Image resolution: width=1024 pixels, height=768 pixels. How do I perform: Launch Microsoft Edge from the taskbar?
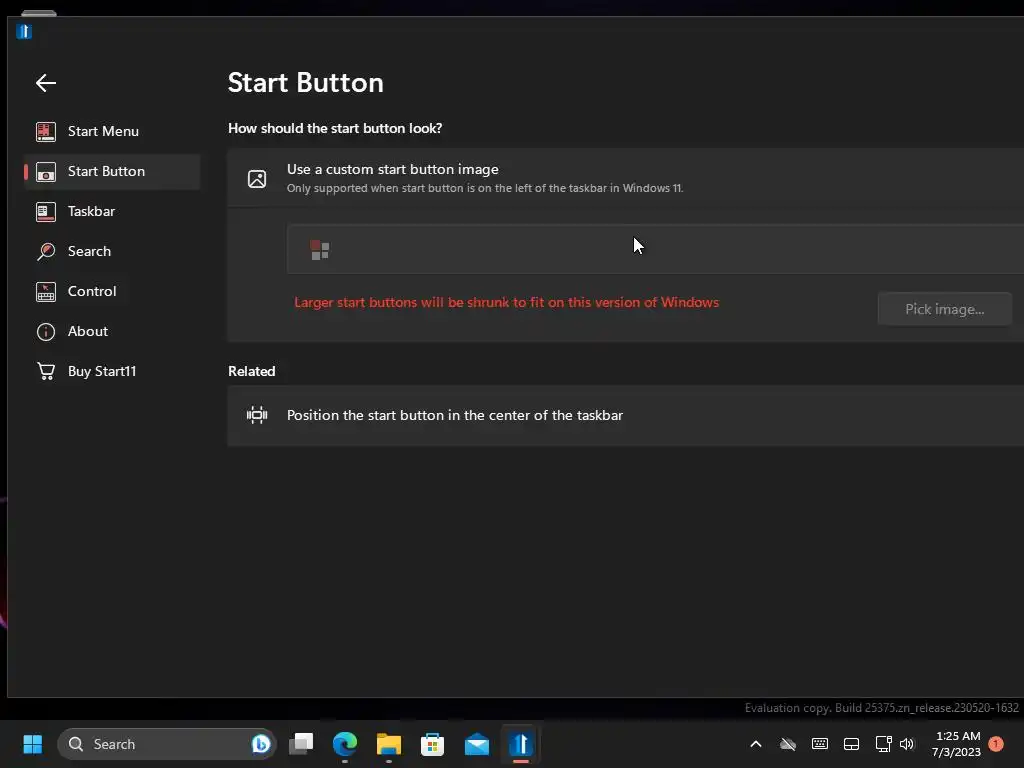point(345,744)
